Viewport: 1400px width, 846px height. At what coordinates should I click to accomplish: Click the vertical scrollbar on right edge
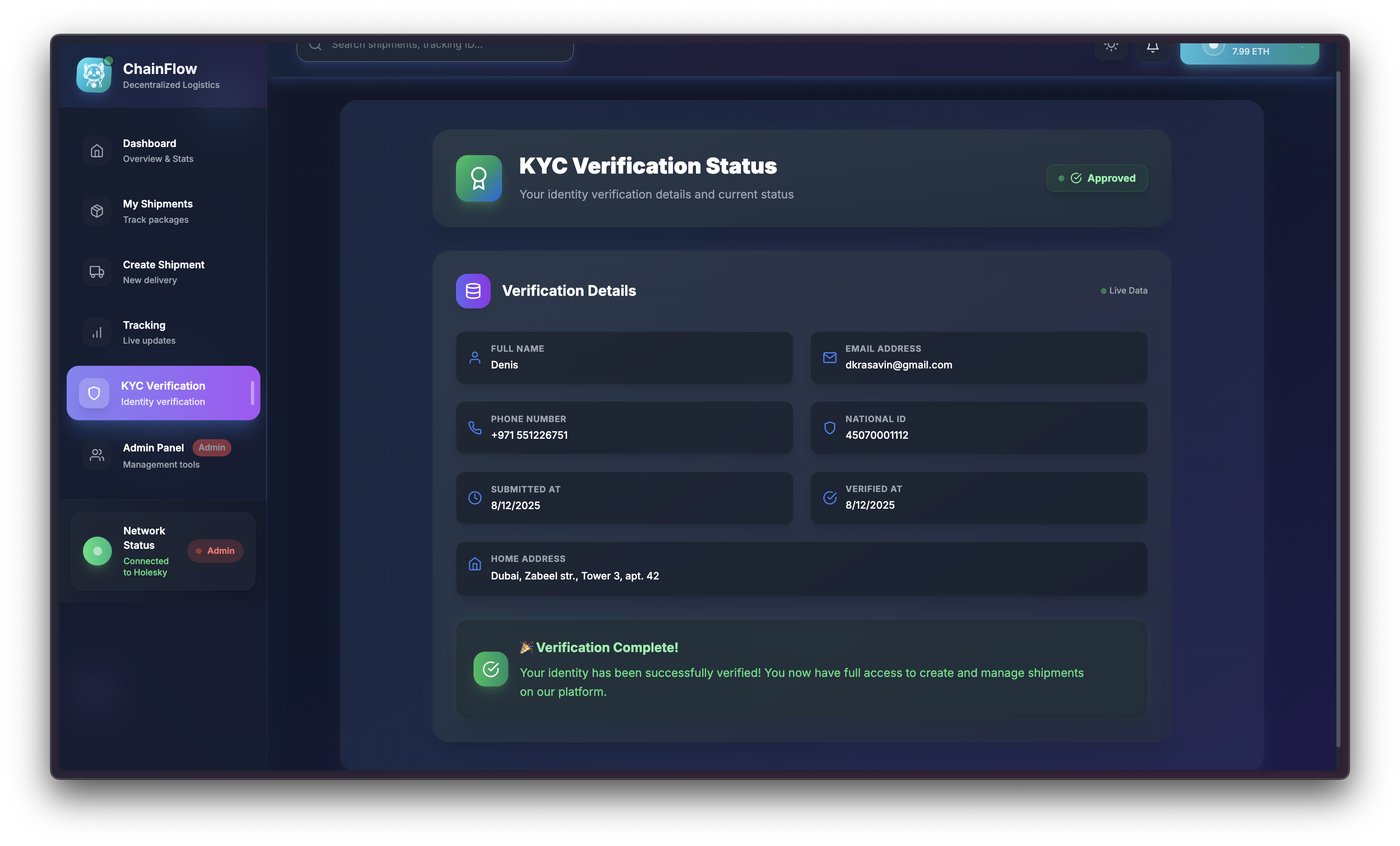coord(1338,409)
